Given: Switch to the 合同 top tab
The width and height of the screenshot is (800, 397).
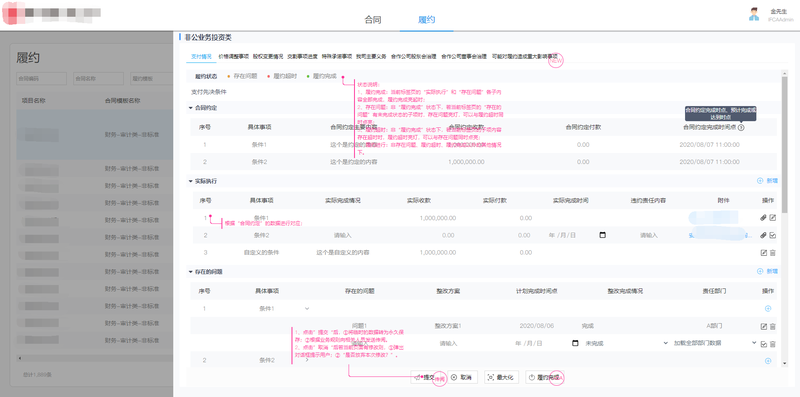Looking at the screenshot, I should [372, 20].
